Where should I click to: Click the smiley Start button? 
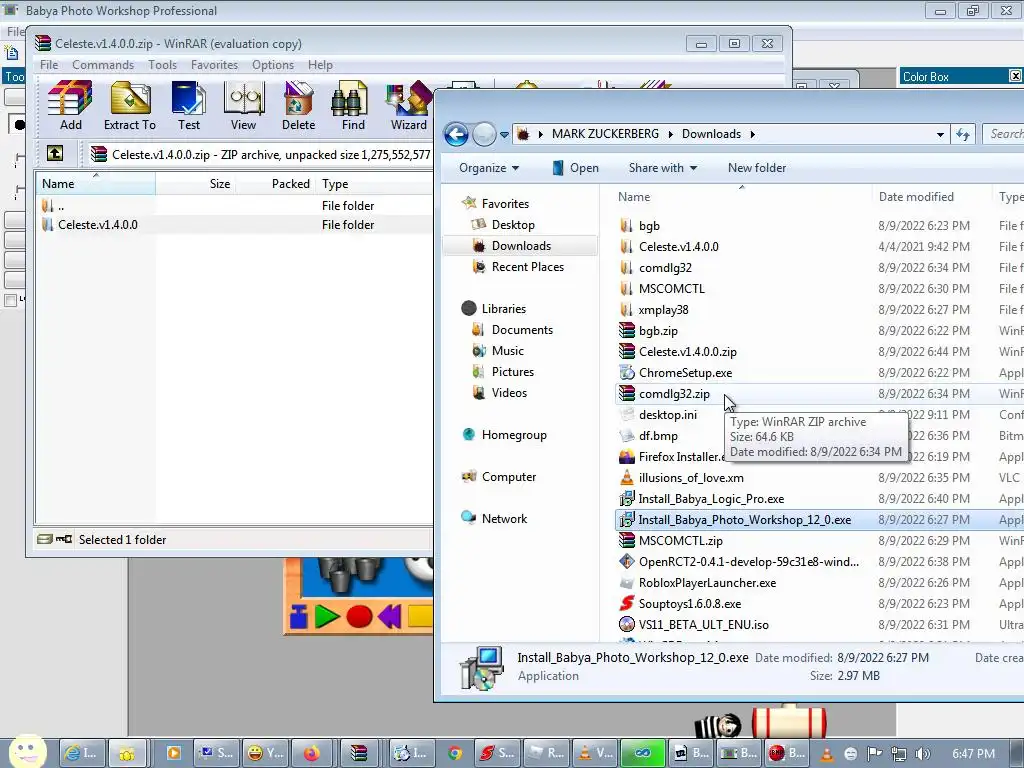pyautogui.click(x=27, y=751)
